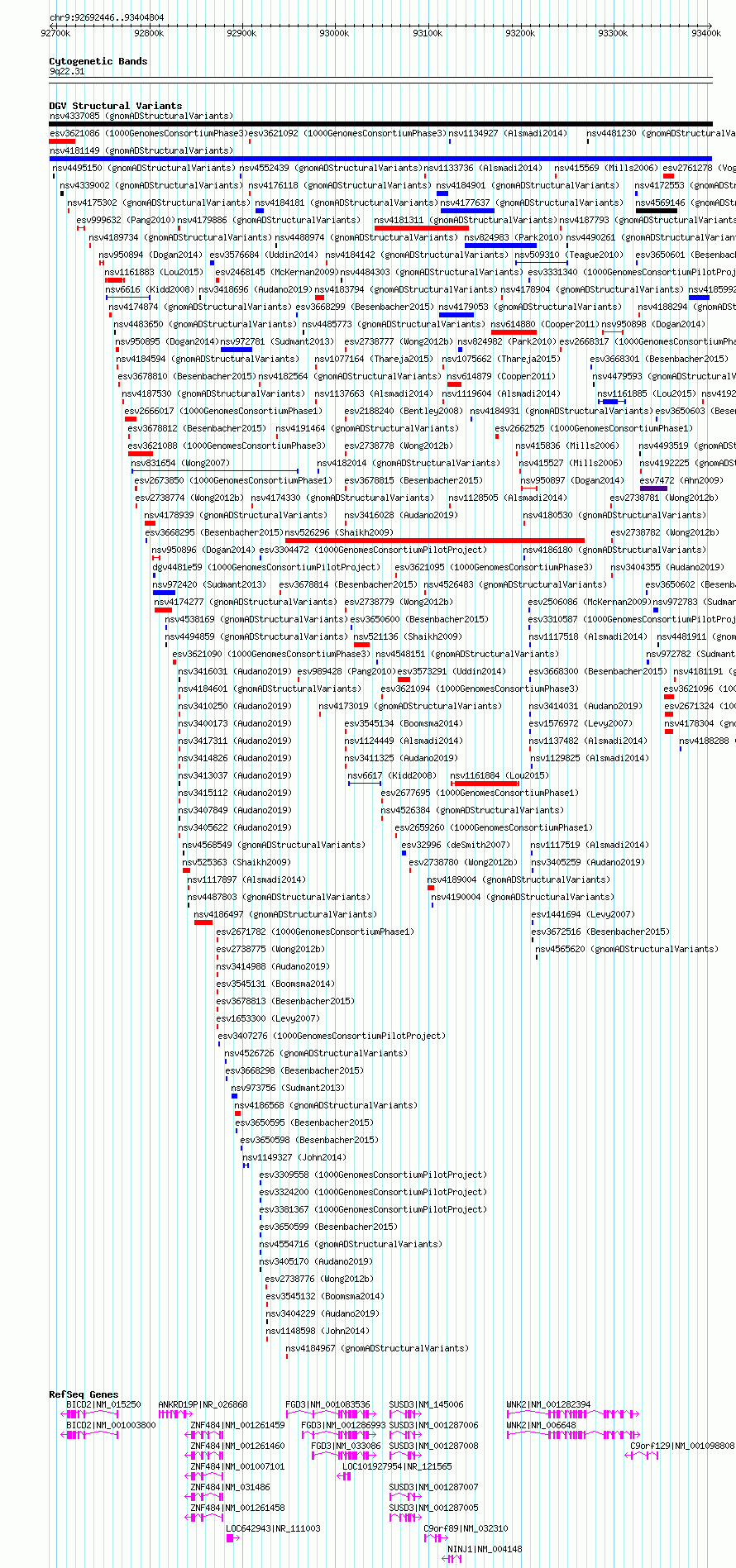Click the RefSeq Genes track title
Viewport: 736px width, 1568px height.
click(x=84, y=1394)
